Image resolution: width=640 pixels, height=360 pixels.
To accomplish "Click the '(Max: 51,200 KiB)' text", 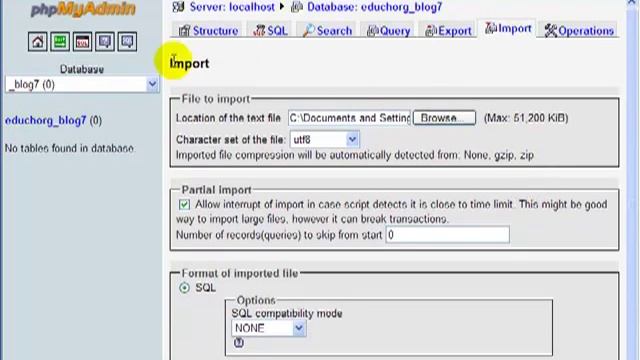I will coord(526,118).
